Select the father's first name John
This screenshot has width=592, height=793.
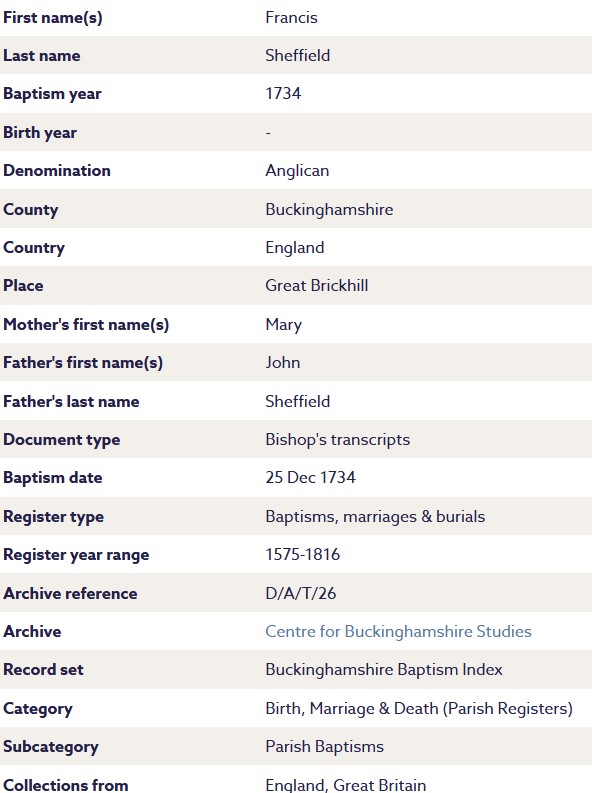(283, 363)
